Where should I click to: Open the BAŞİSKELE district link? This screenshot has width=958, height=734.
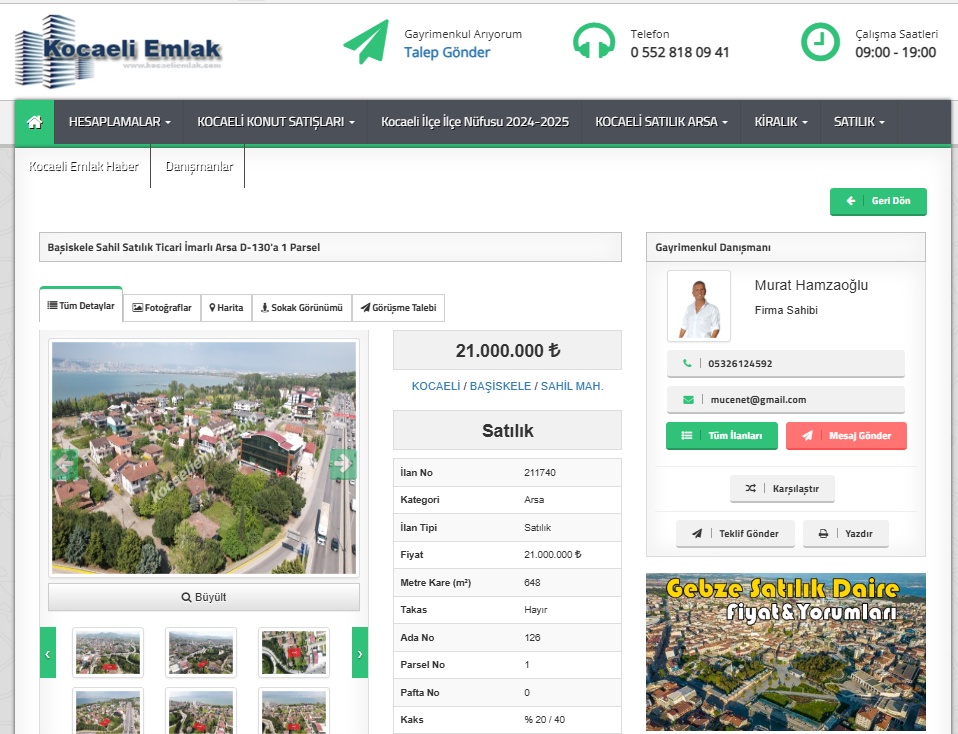click(501, 386)
